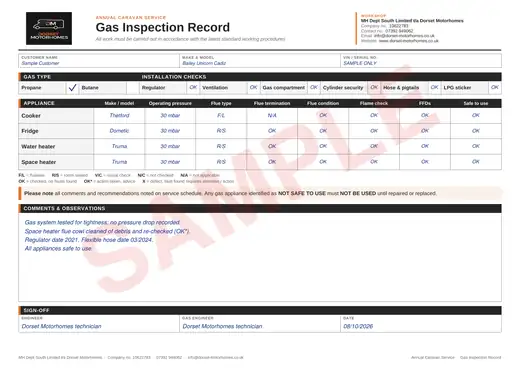Click the Cooker flue type 'F/L' cell
Screen dimensions: 520x368
pyautogui.click(x=221, y=115)
